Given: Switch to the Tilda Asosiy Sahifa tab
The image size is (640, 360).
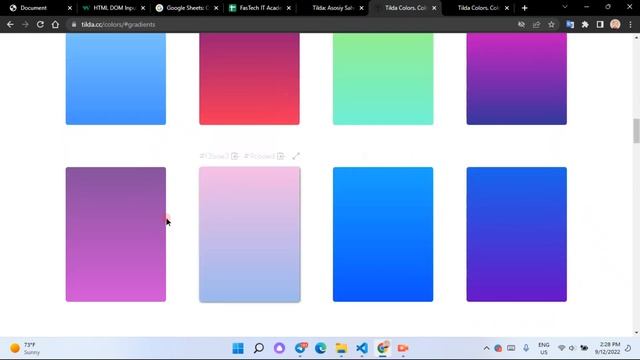Looking at the screenshot, I should point(333,8).
